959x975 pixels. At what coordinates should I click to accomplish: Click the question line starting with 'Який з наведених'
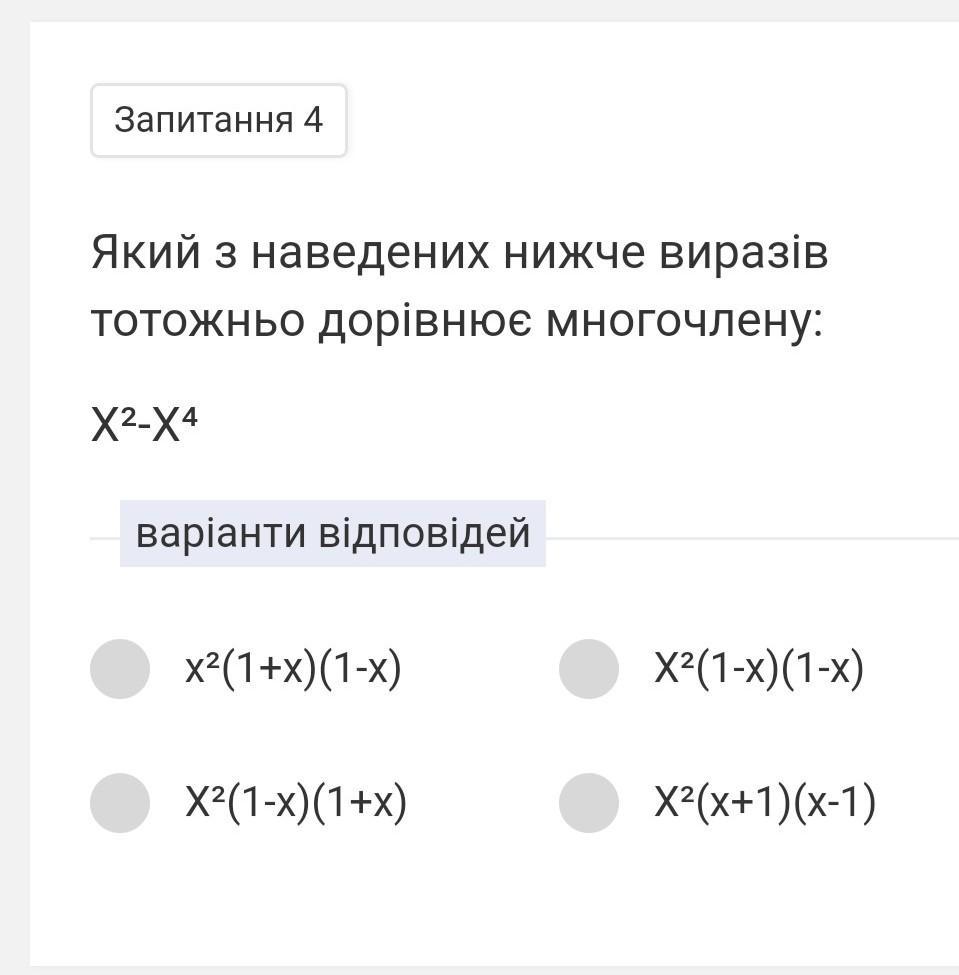(x=459, y=253)
